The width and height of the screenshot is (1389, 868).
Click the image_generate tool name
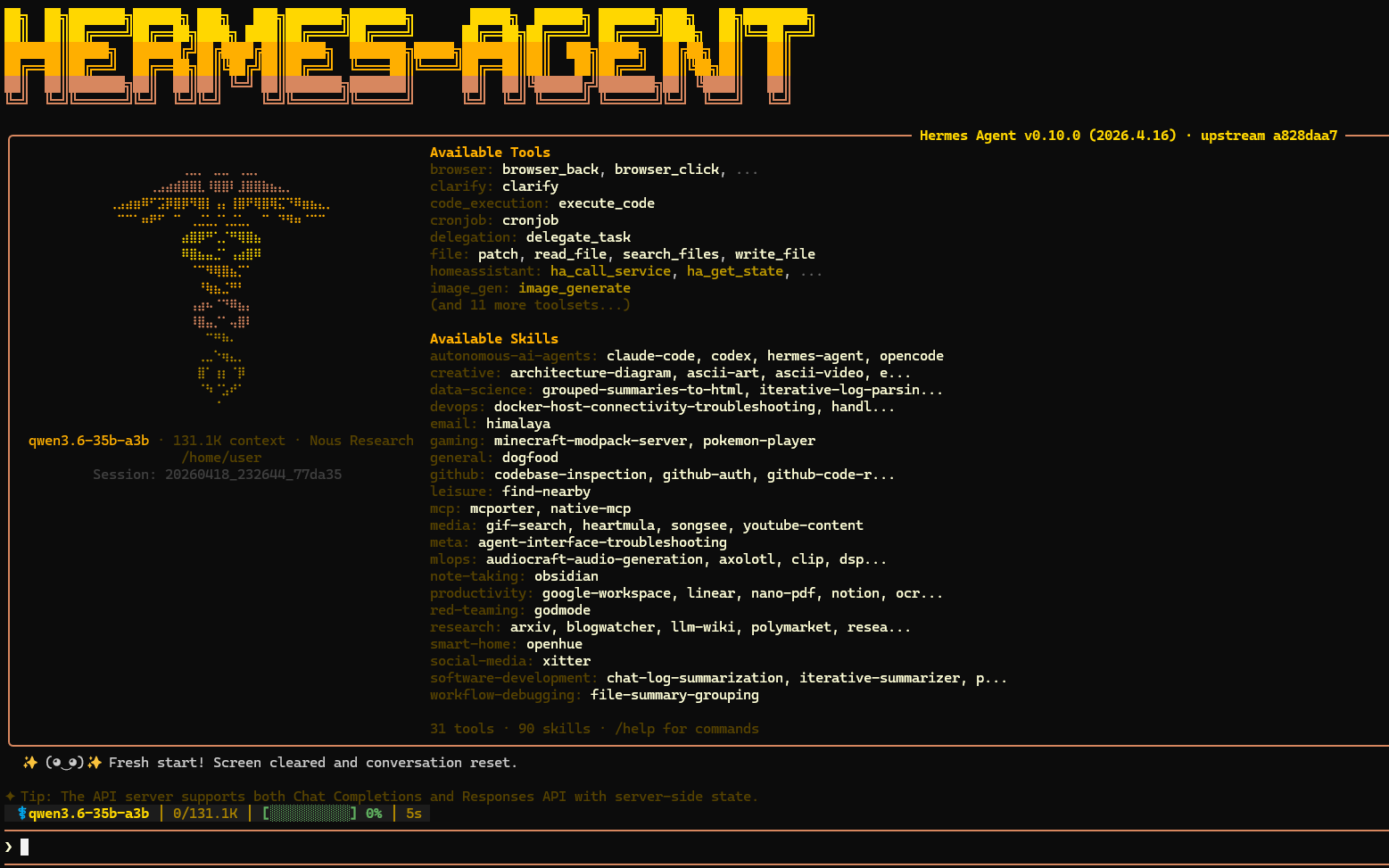pyautogui.click(x=575, y=288)
